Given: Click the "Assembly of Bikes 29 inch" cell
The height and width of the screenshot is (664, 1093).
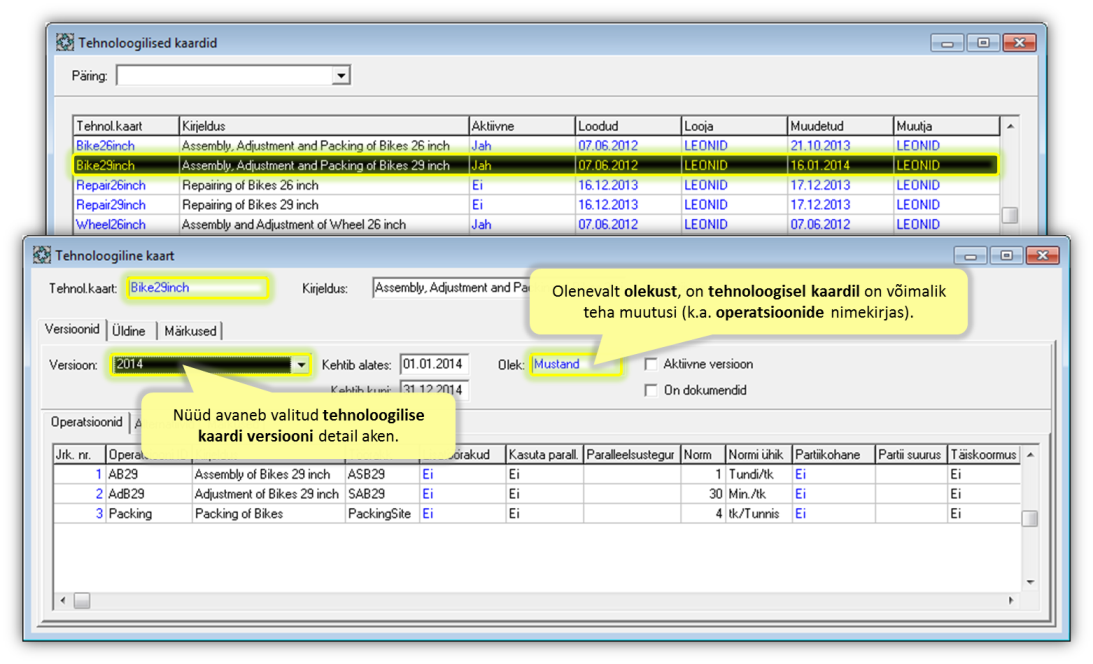Looking at the screenshot, I should [x=268, y=474].
